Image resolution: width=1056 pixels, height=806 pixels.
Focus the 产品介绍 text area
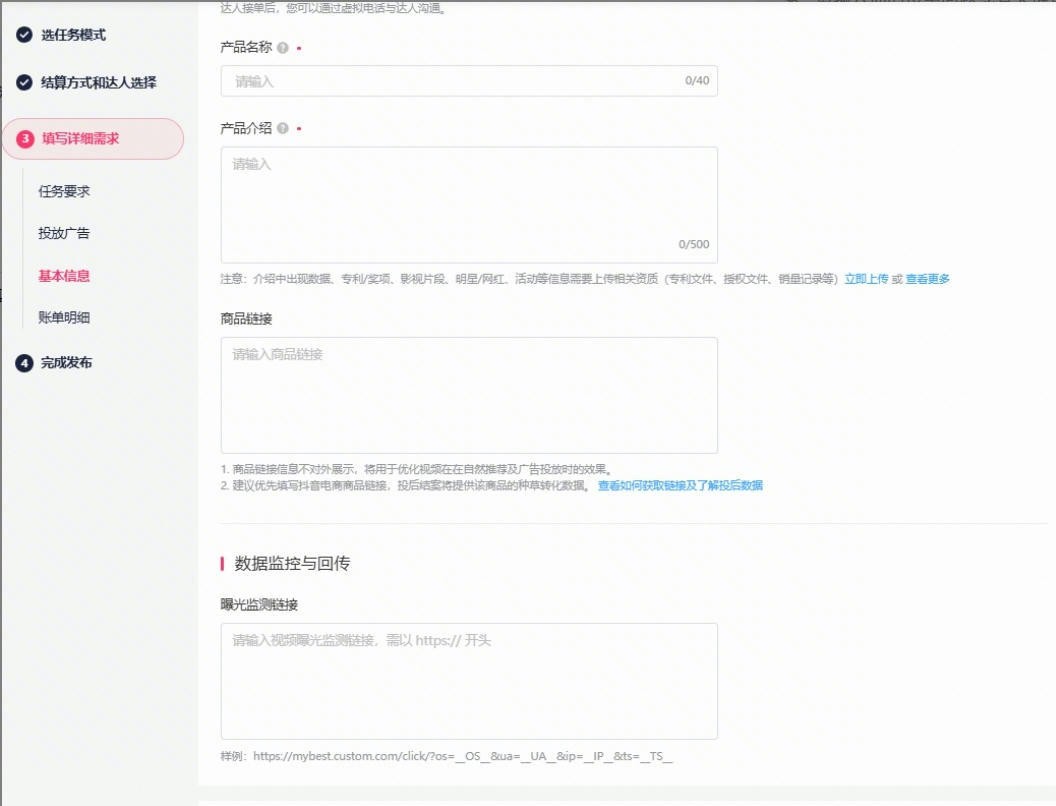pyautogui.click(x=469, y=205)
